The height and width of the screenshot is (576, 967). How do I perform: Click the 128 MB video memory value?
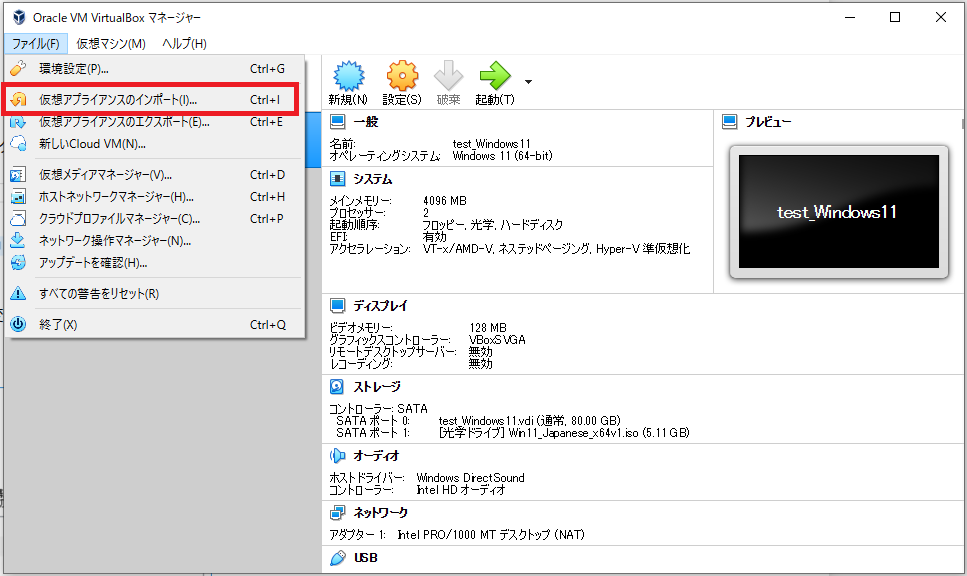pos(488,327)
